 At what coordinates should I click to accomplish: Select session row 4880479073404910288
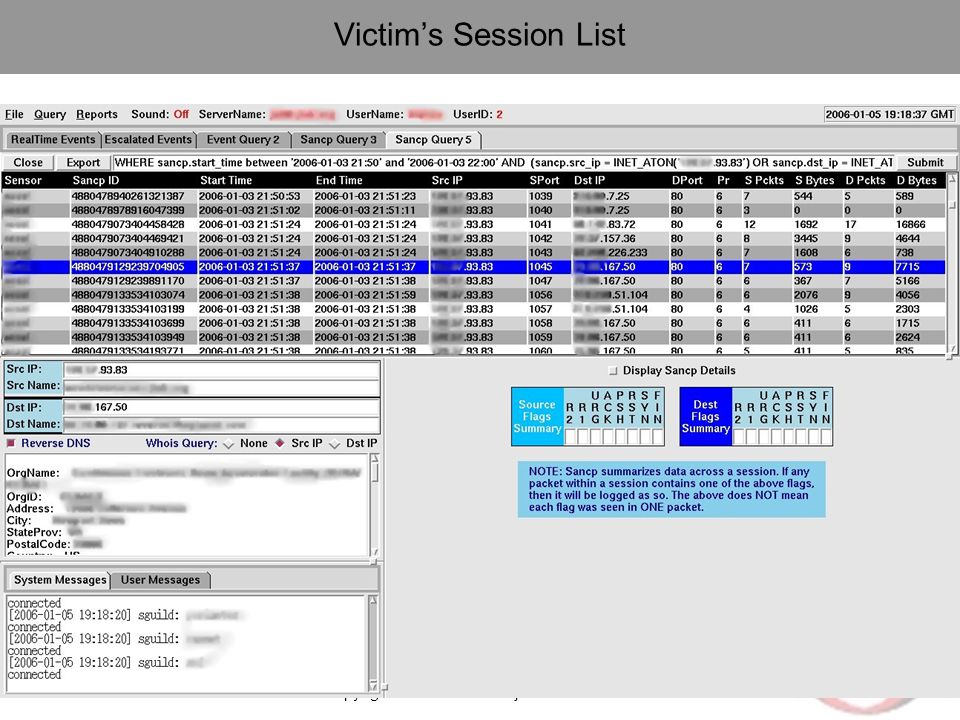point(474,253)
